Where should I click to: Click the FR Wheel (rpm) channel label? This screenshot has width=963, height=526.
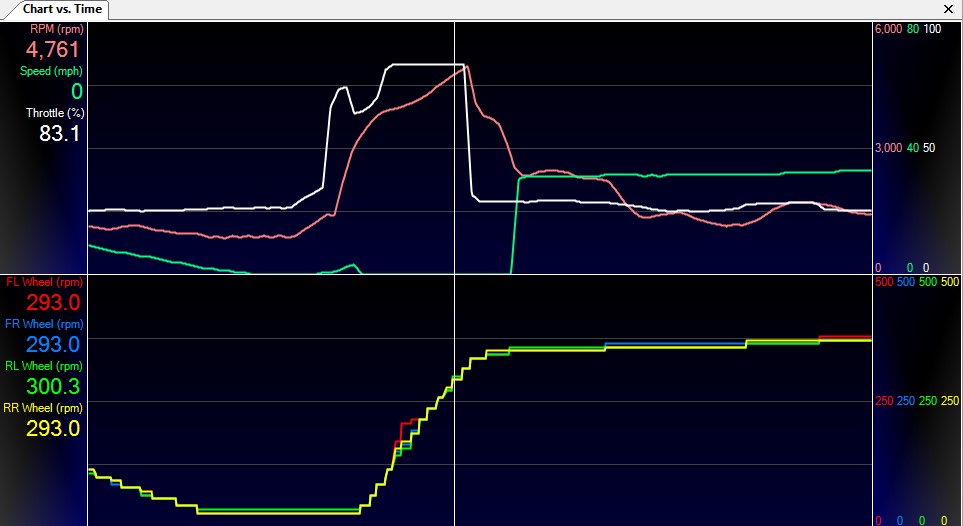tap(43, 324)
